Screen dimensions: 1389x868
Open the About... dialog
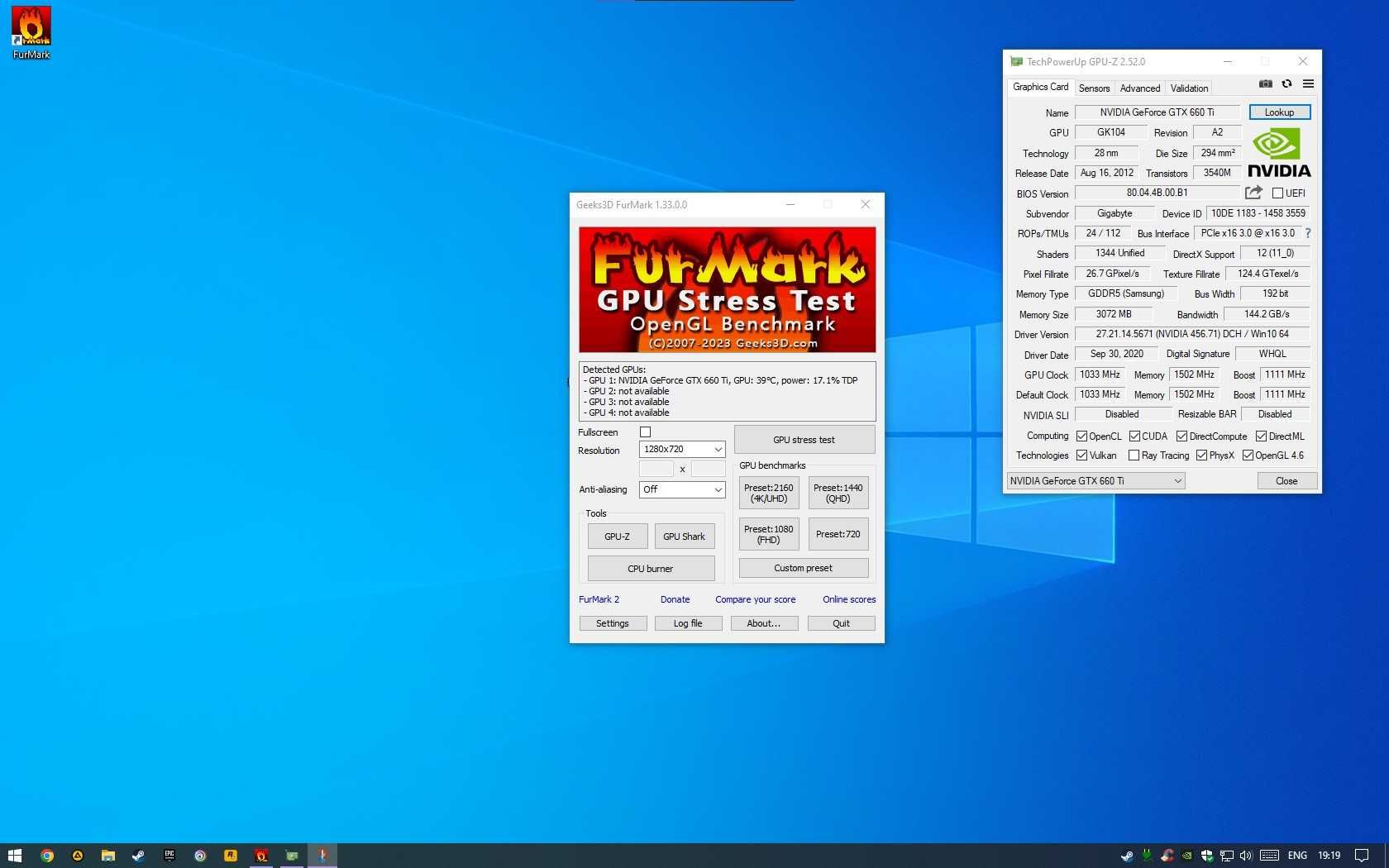coord(764,623)
